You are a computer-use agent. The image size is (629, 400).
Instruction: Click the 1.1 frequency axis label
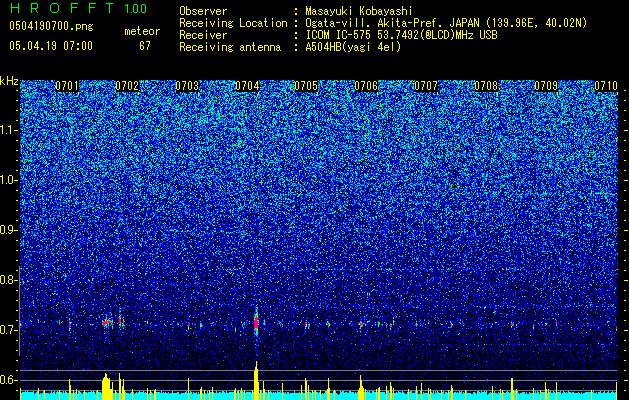tap(9, 130)
